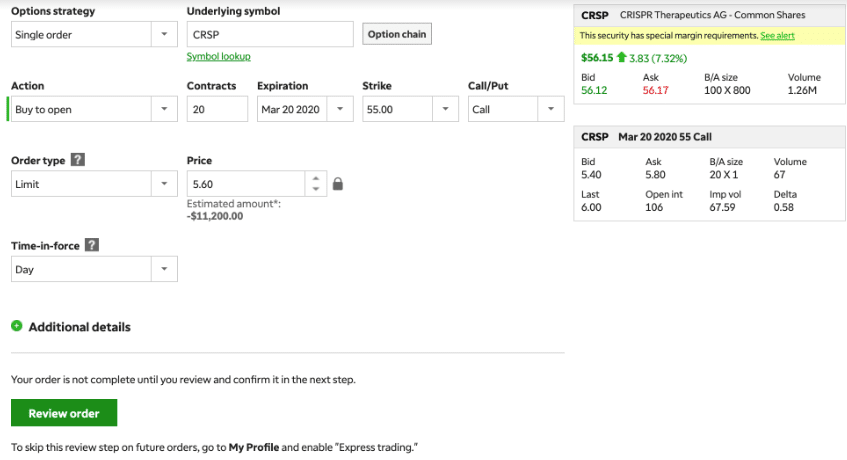The width and height of the screenshot is (847, 460).
Task: Click the Last price value 6.00
Action: [x=591, y=207]
